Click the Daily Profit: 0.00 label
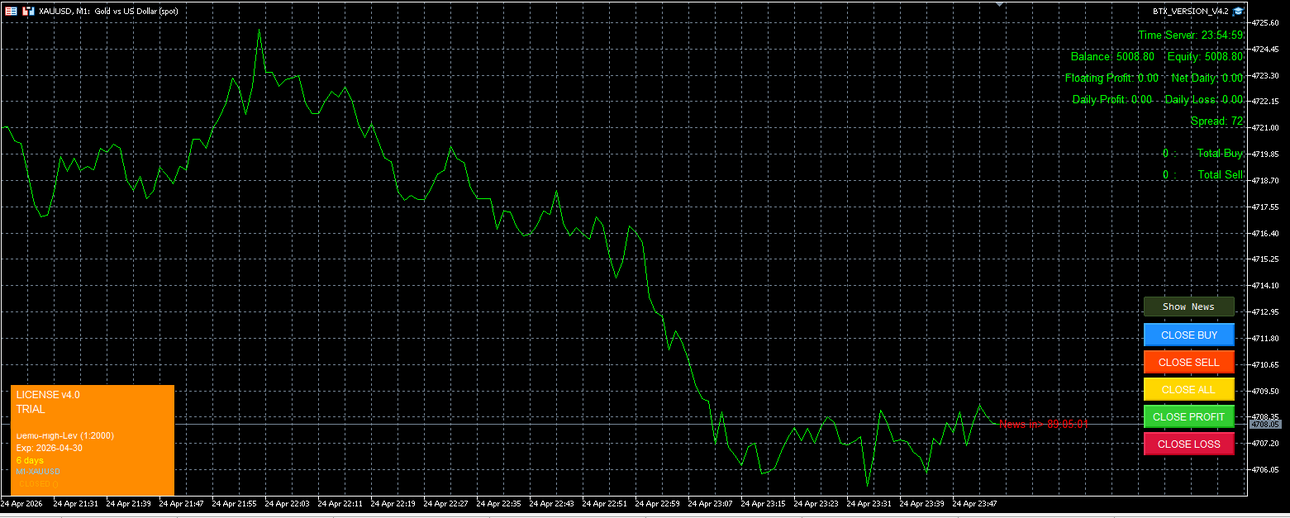Image resolution: width=1290 pixels, height=518 pixels. coord(1112,100)
